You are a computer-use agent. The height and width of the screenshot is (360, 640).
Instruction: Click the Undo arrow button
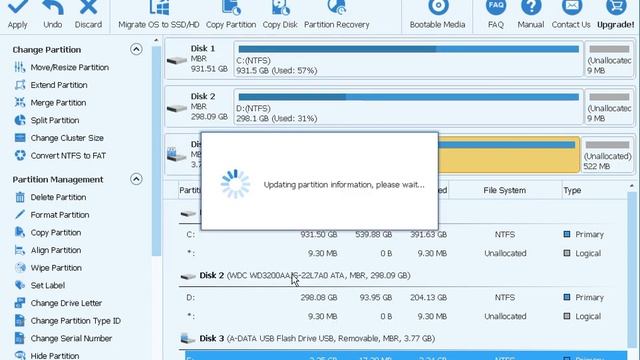pyautogui.click(x=53, y=15)
